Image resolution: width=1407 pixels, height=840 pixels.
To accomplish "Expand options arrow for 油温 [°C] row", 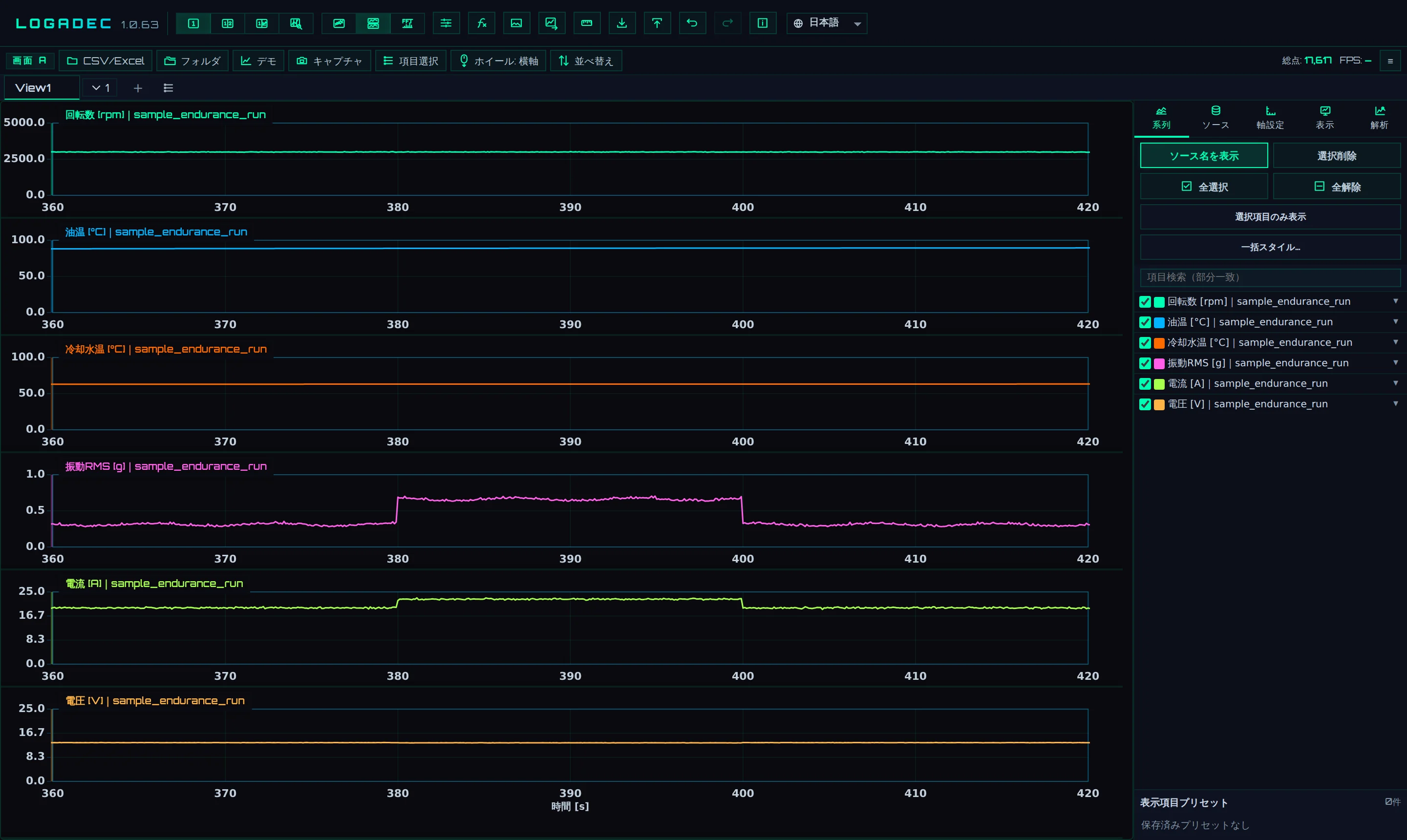I will 1396,321.
